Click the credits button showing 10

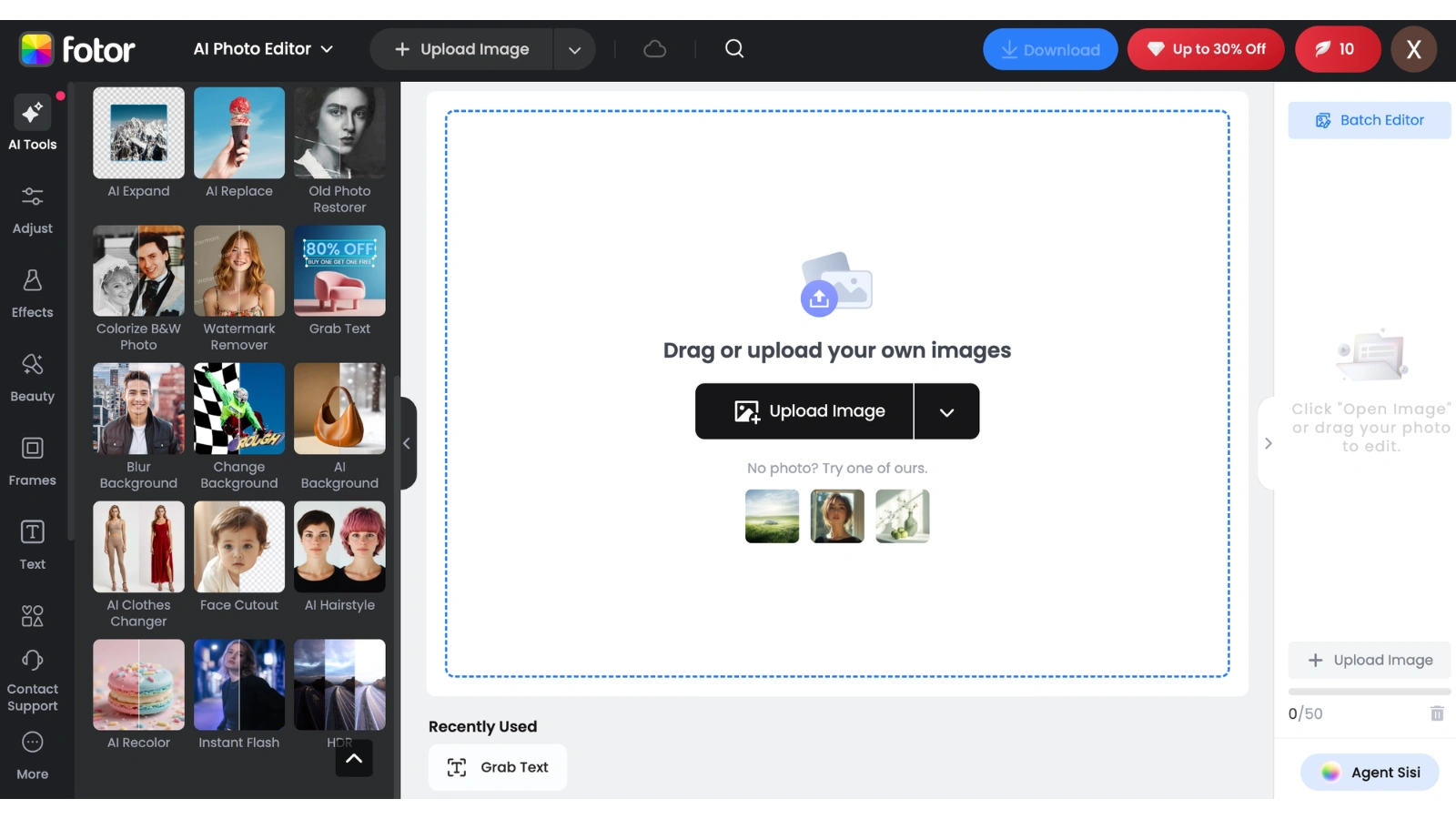click(1337, 49)
